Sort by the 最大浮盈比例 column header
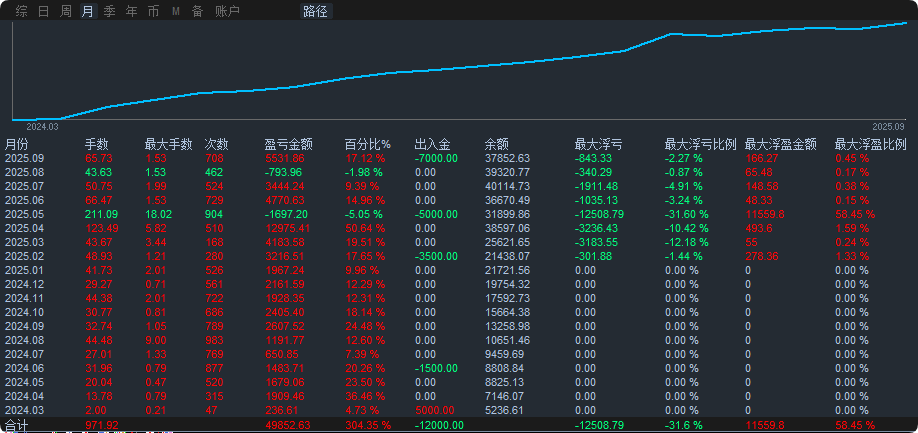This screenshot has width=918, height=433. (x=871, y=144)
